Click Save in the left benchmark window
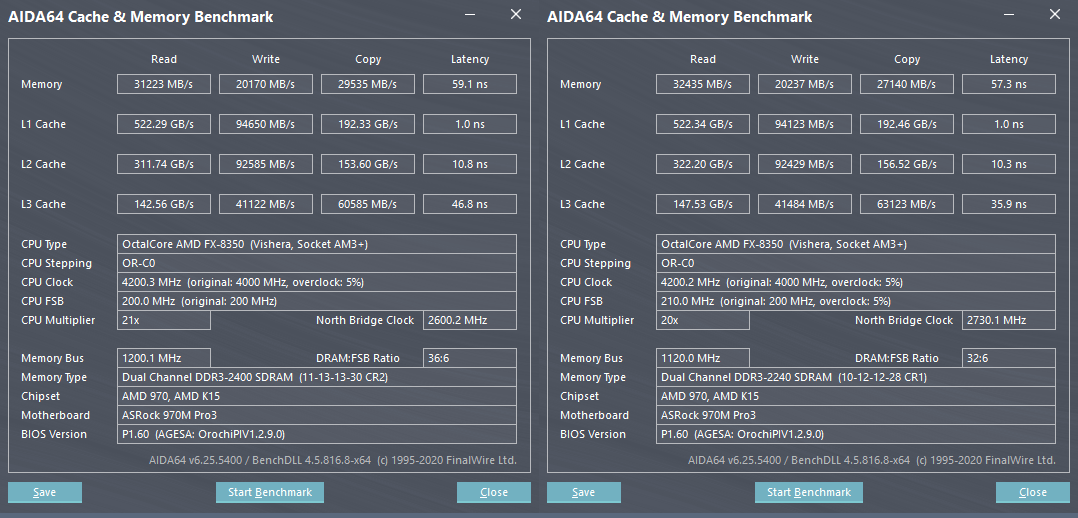 (x=45, y=492)
